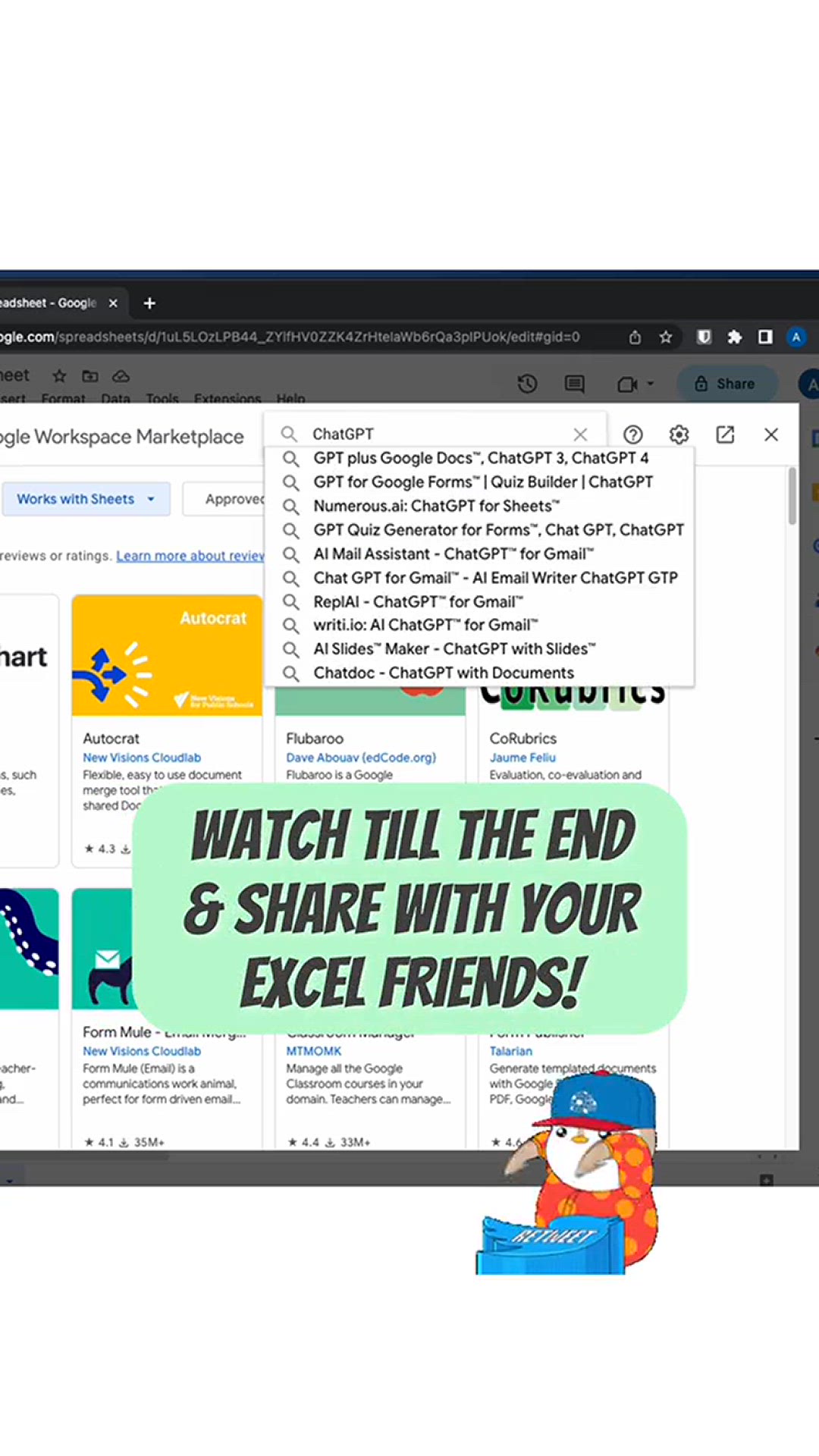This screenshot has height=1456, width=819.
Task: Open Chrome profile avatar A
Action: click(795, 337)
